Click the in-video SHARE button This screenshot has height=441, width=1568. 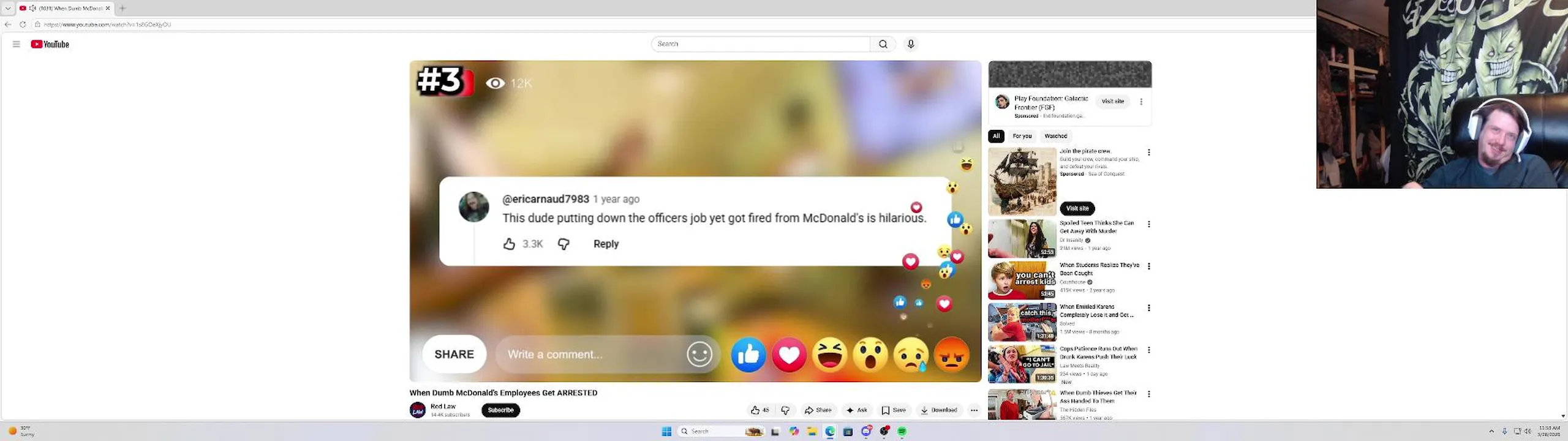coord(454,354)
